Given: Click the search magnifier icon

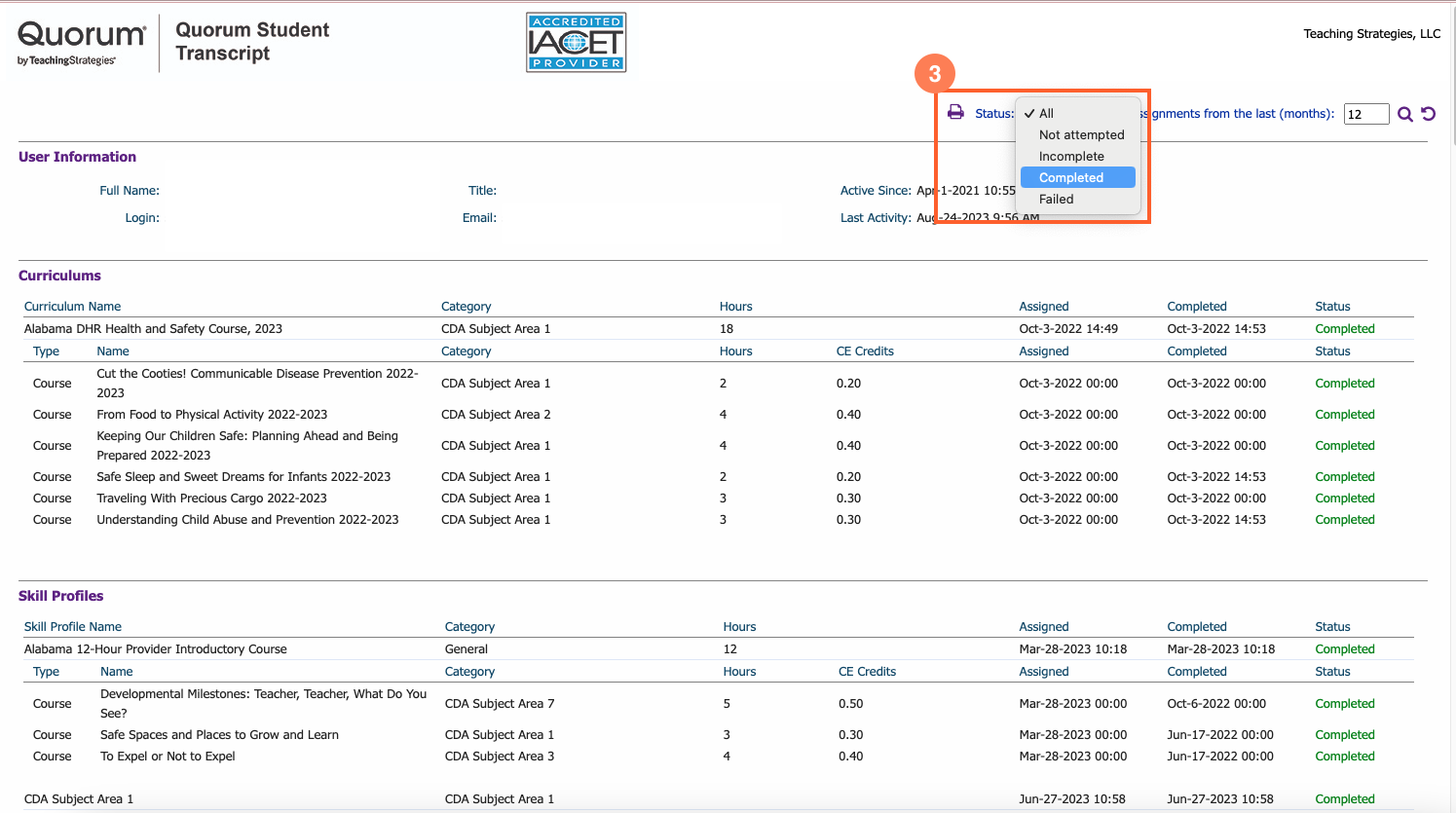Looking at the screenshot, I should 1405,114.
